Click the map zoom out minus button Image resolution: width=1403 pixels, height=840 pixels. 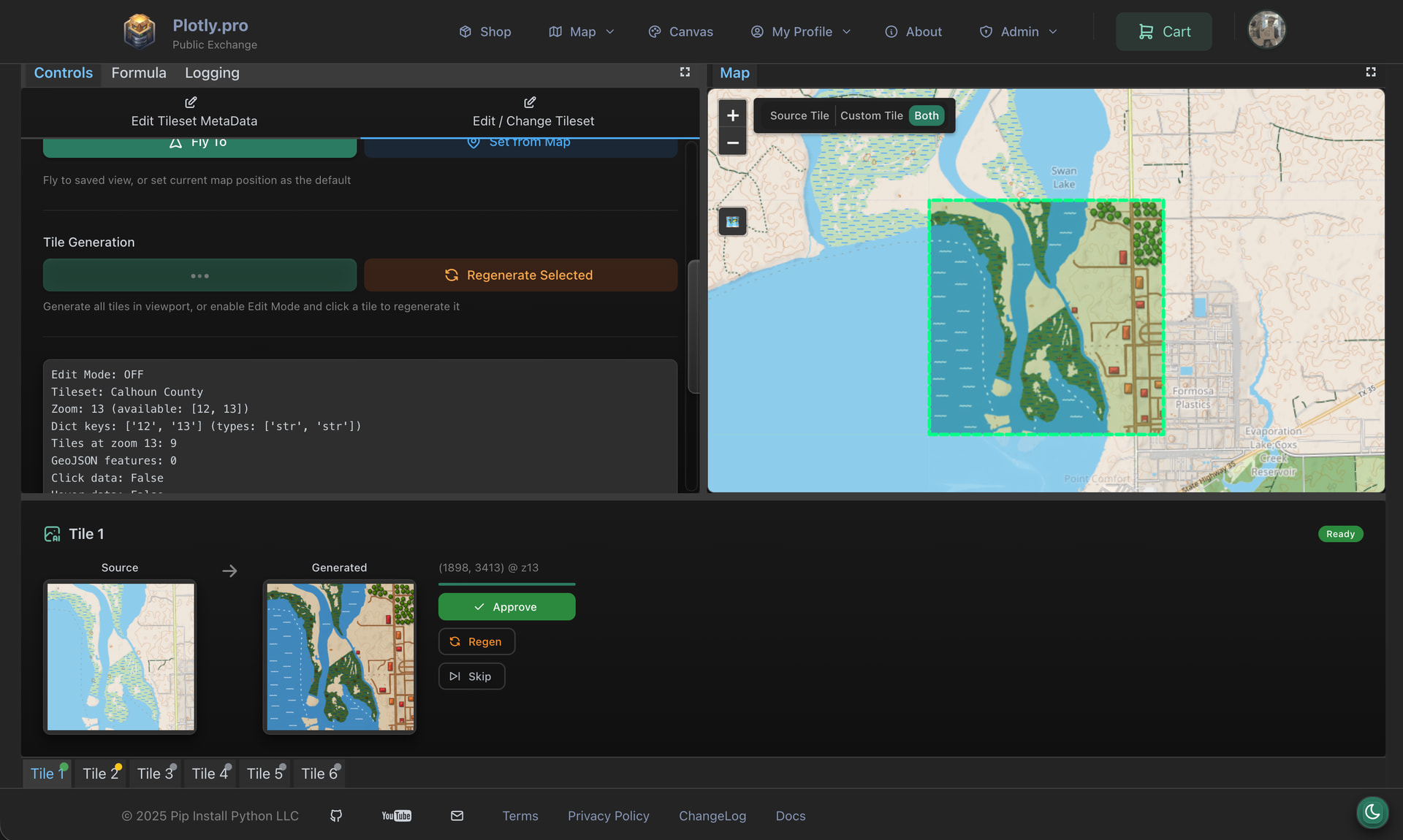(x=732, y=142)
